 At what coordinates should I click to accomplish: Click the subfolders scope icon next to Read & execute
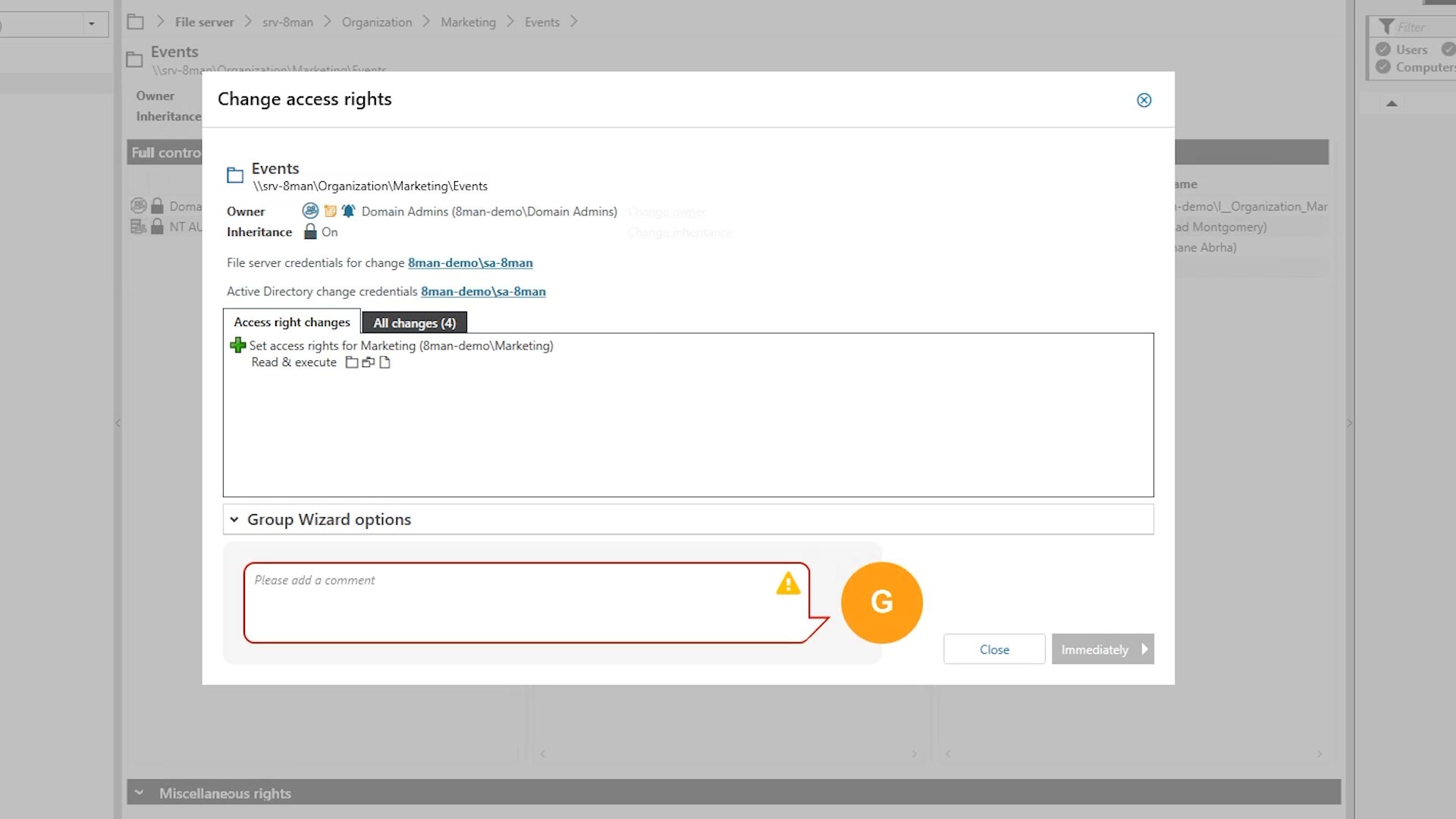tap(369, 362)
